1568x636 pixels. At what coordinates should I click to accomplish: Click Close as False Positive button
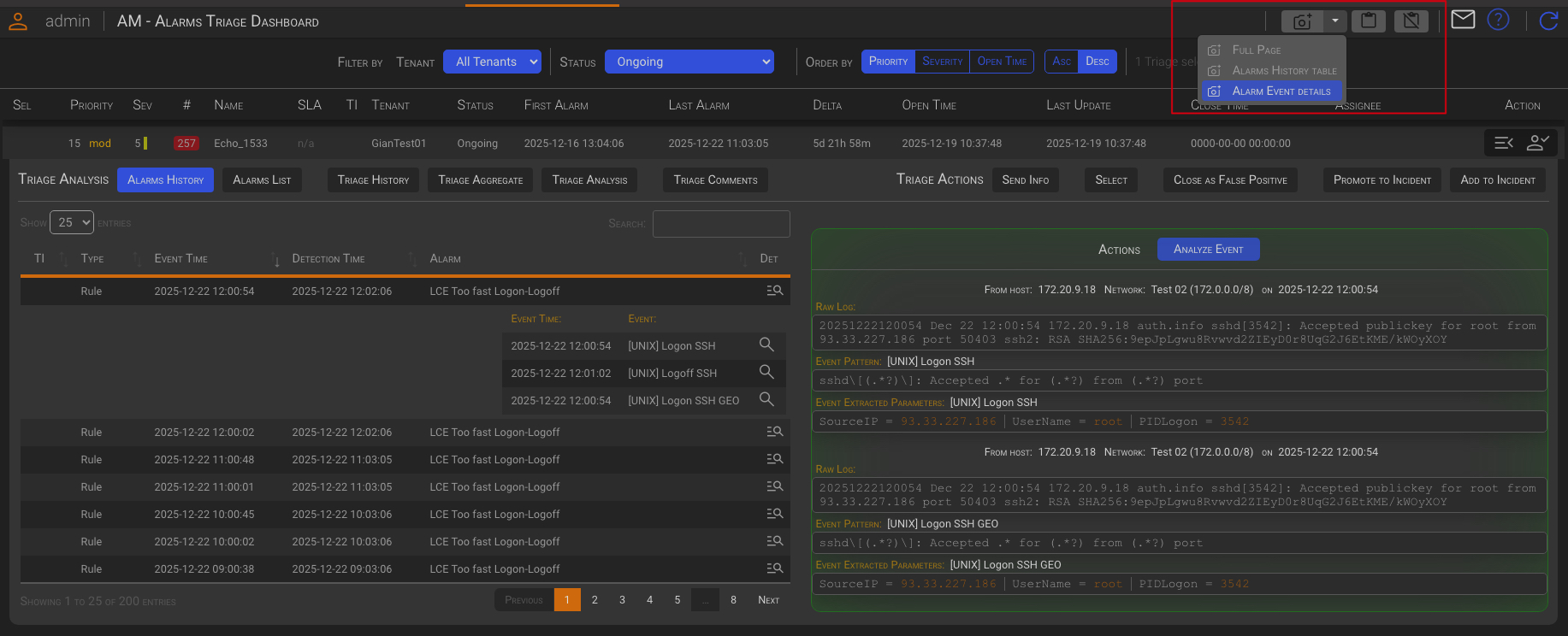(x=1230, y=180)
